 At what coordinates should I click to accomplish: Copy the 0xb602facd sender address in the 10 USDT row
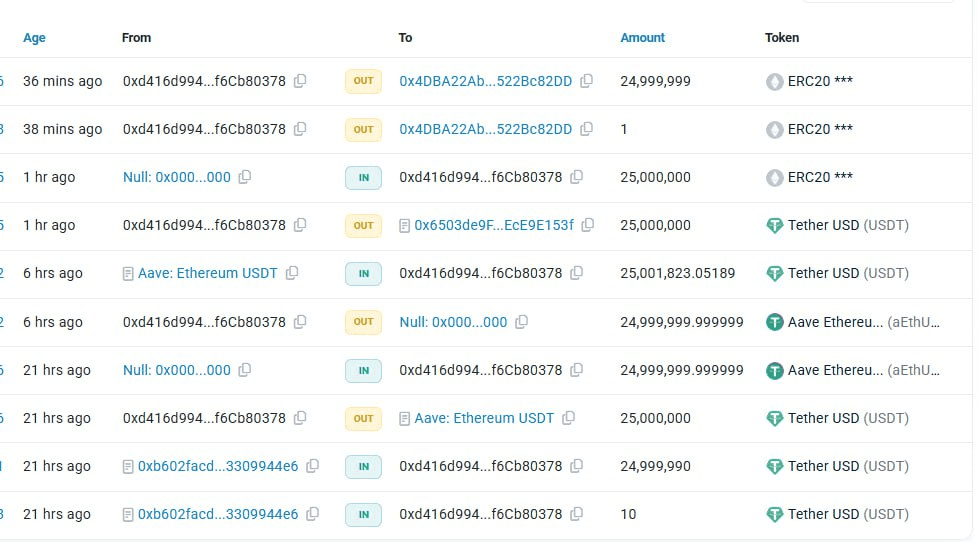pos(312,514)
